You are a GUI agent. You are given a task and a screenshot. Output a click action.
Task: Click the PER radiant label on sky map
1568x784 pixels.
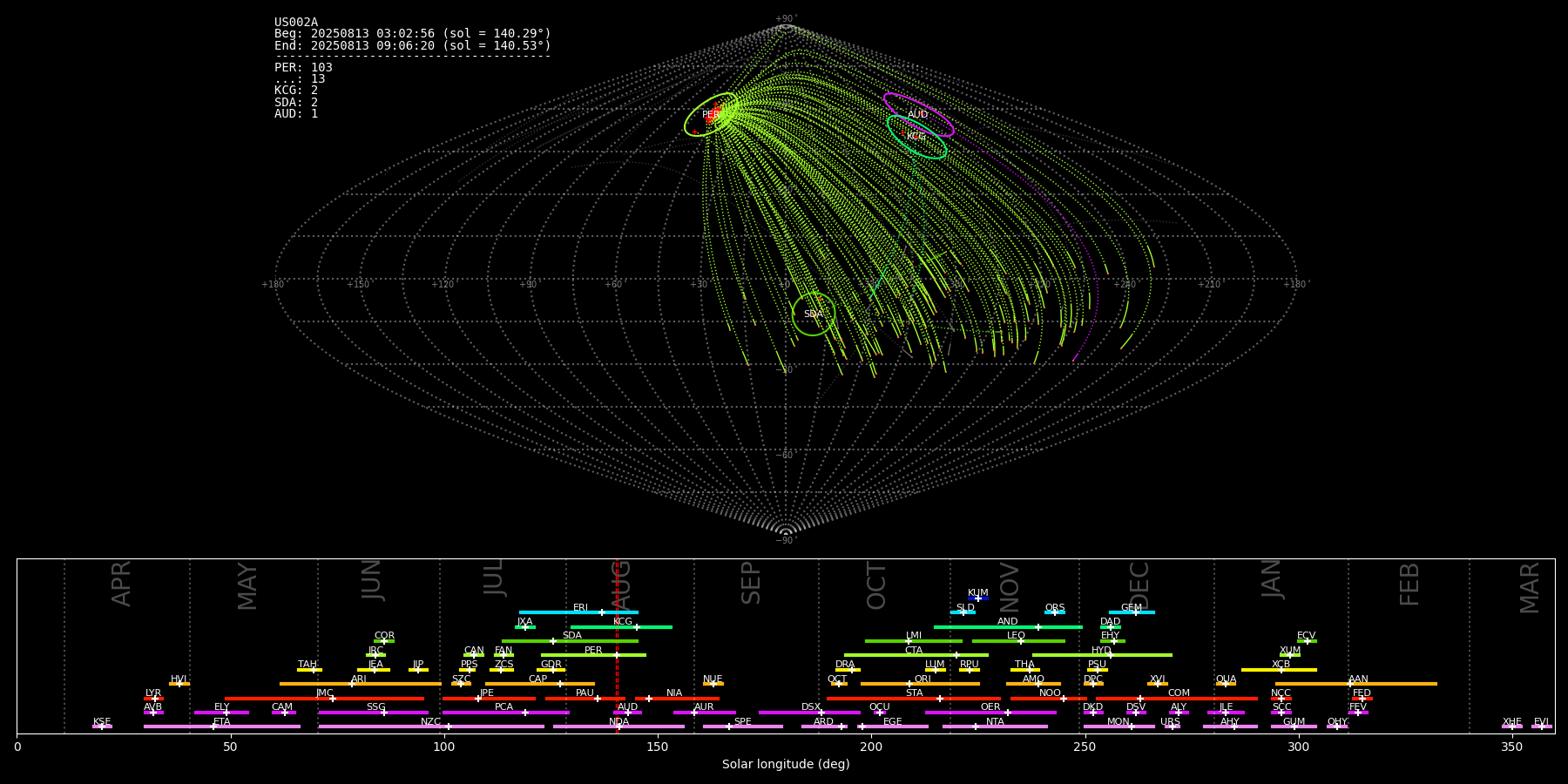[x=711, y=115]
